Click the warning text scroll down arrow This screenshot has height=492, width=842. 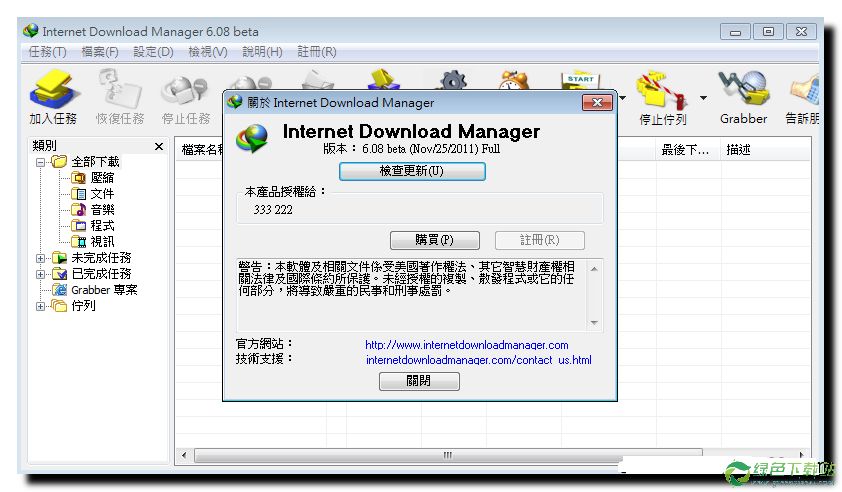pos(594,323)
